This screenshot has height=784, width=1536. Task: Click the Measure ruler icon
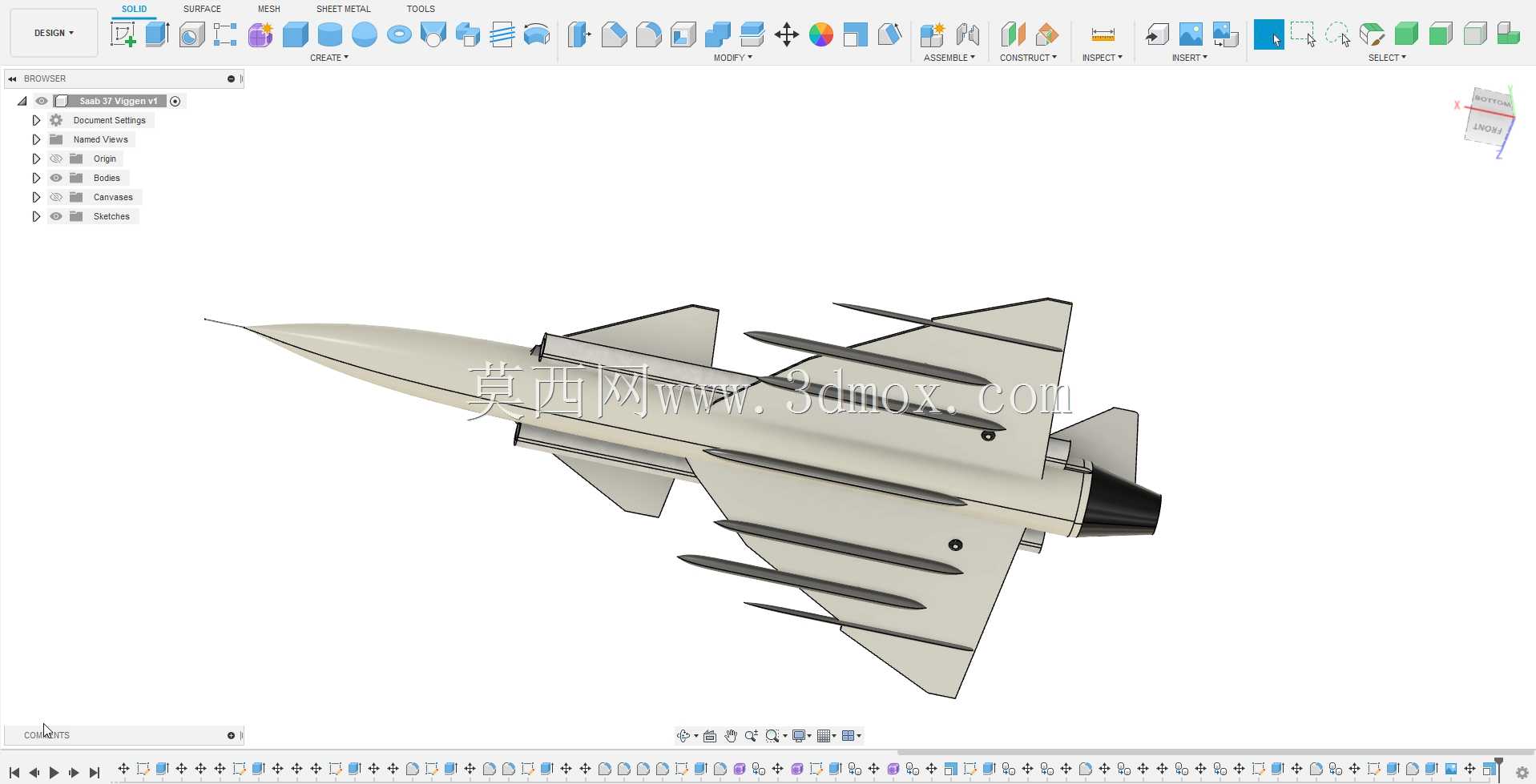[x=1103, y=34]
